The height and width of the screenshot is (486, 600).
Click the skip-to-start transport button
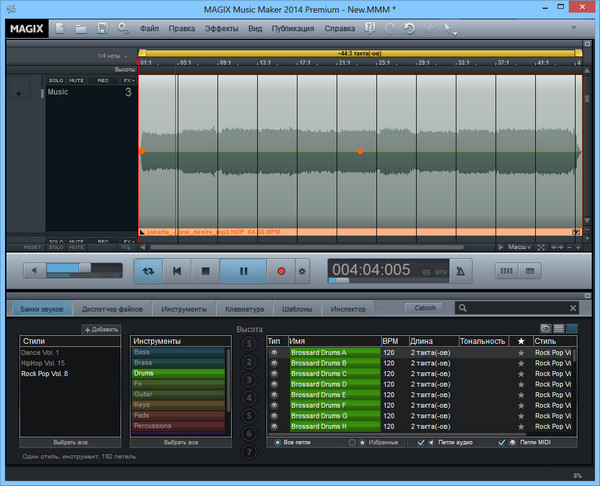click(x=178, y=270)
